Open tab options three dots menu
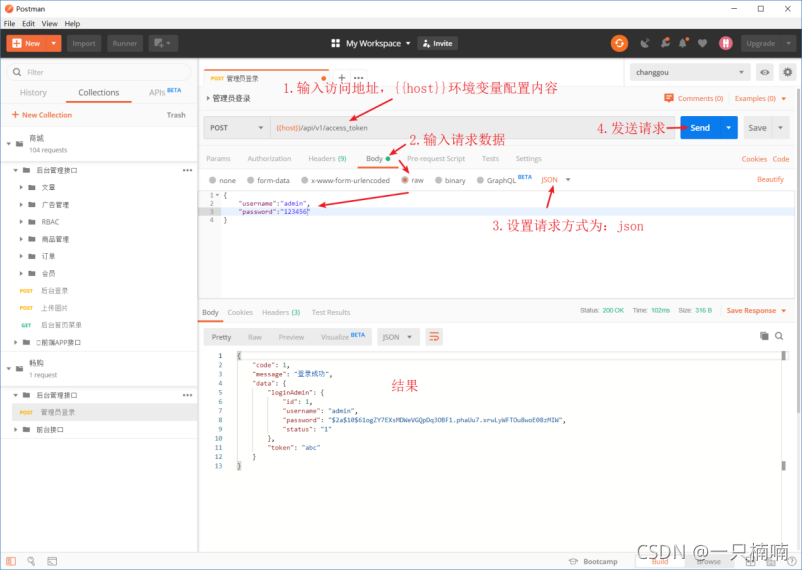Screen dimensions: 803x570 click(358, 78)
